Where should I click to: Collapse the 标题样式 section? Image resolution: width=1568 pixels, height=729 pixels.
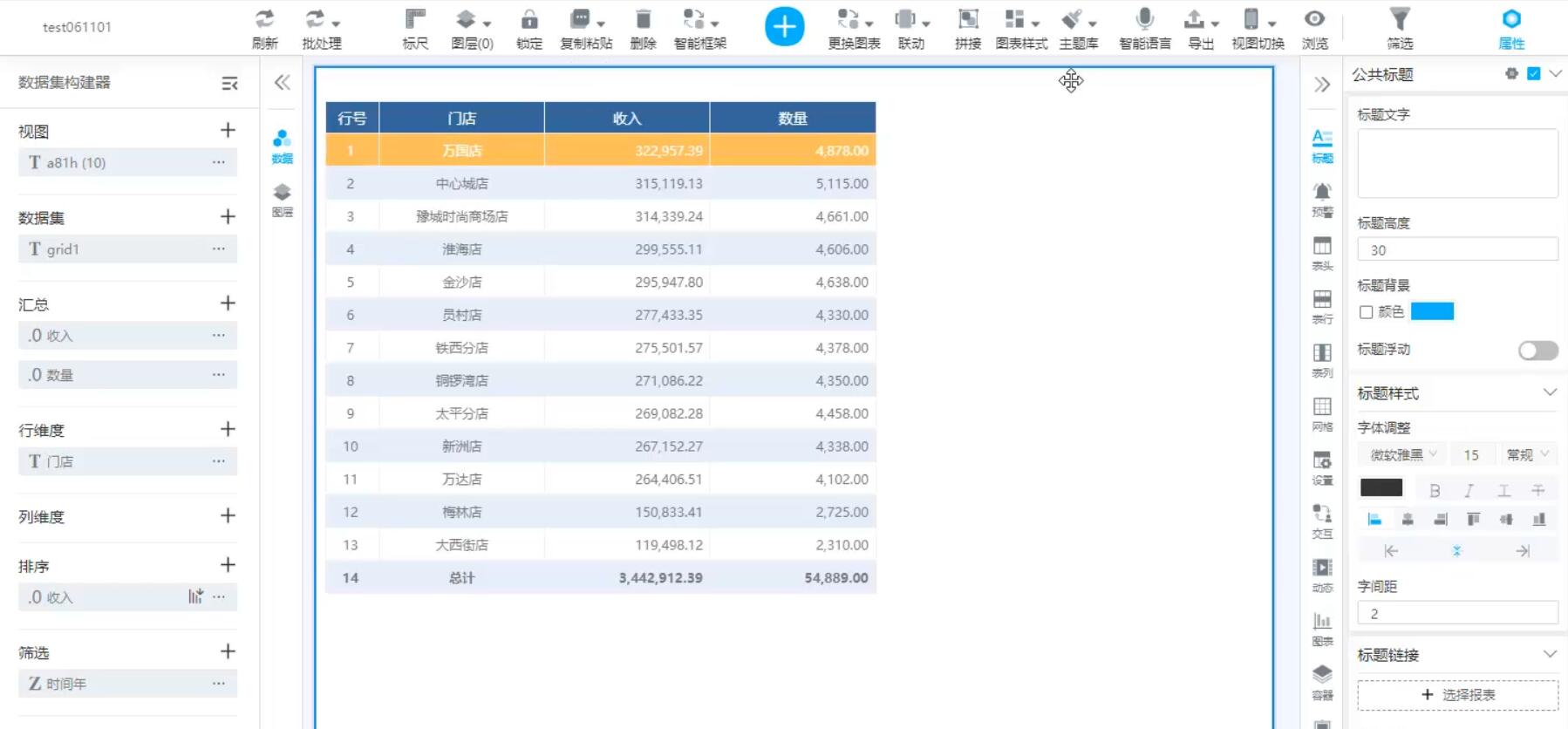1550,392
